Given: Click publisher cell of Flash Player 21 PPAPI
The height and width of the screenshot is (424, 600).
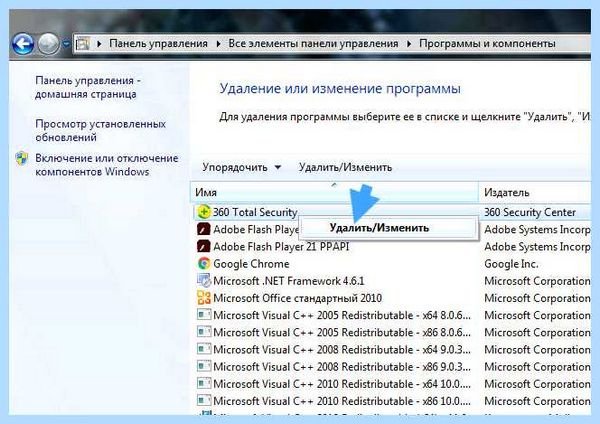Looking at the screenshot, I should [537, 246].
